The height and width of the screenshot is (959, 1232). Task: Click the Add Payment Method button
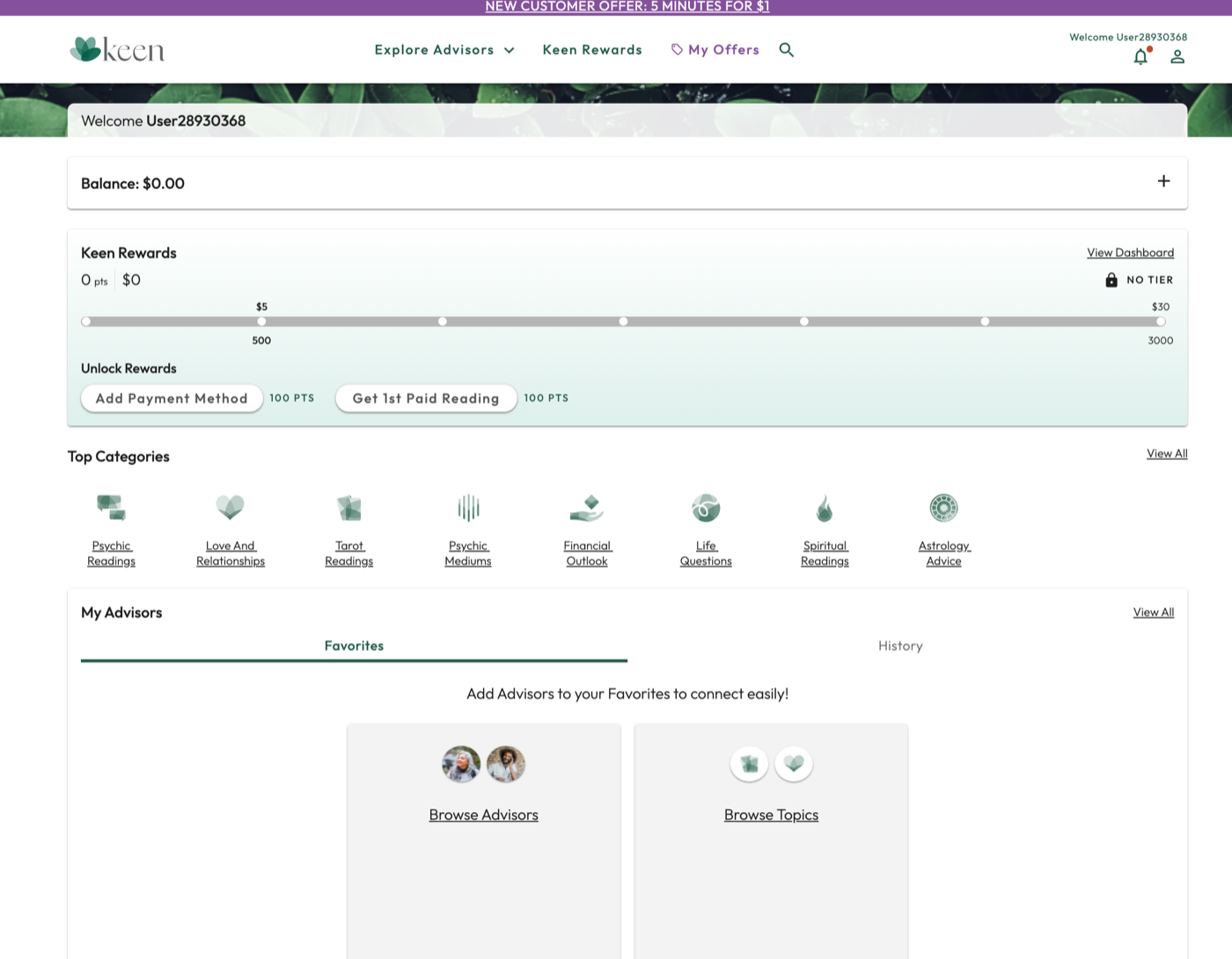tap(172, 399)
